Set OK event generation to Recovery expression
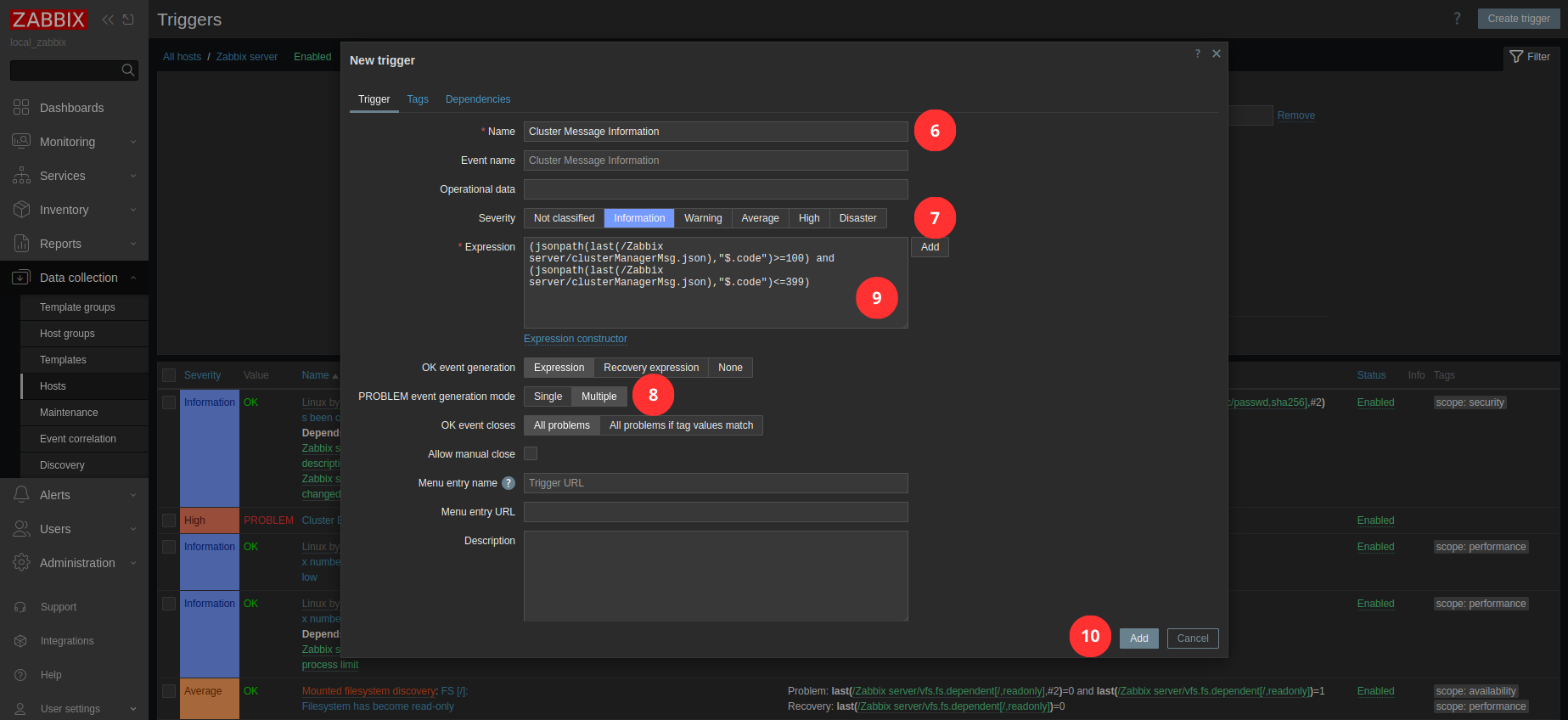 pyautogui.click(x=651, y=368)
